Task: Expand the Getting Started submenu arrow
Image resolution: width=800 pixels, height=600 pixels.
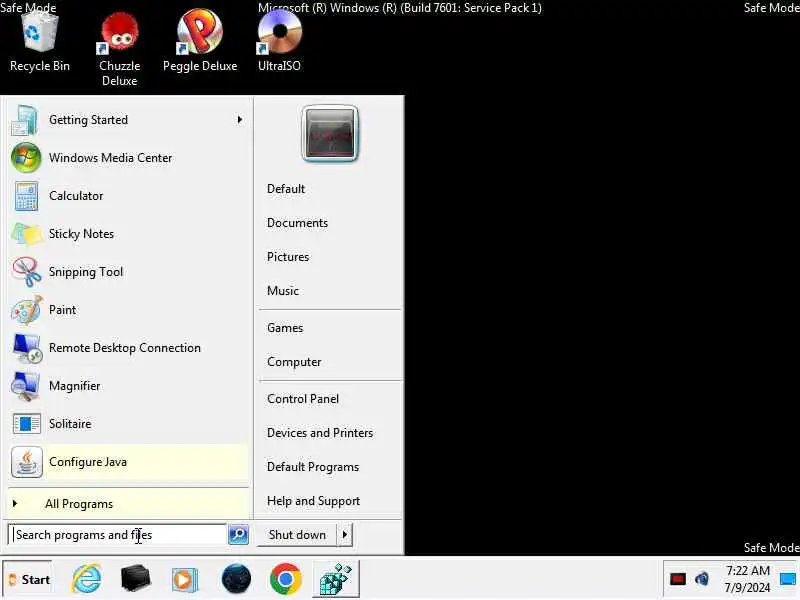Action: click(x=240, y=120)
